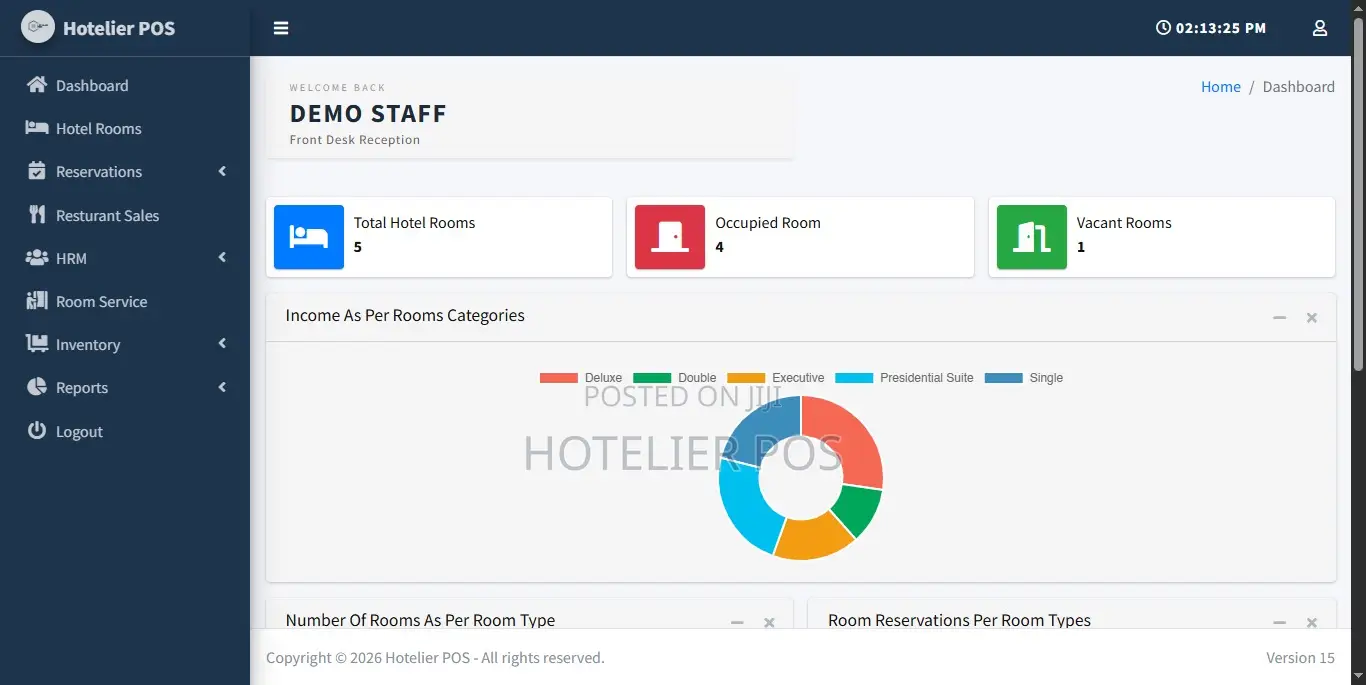The width and height of the screenshot is (1366, 685).
Task: Click the DEMO STAFF welcome name
Action: tap(368, 114)
